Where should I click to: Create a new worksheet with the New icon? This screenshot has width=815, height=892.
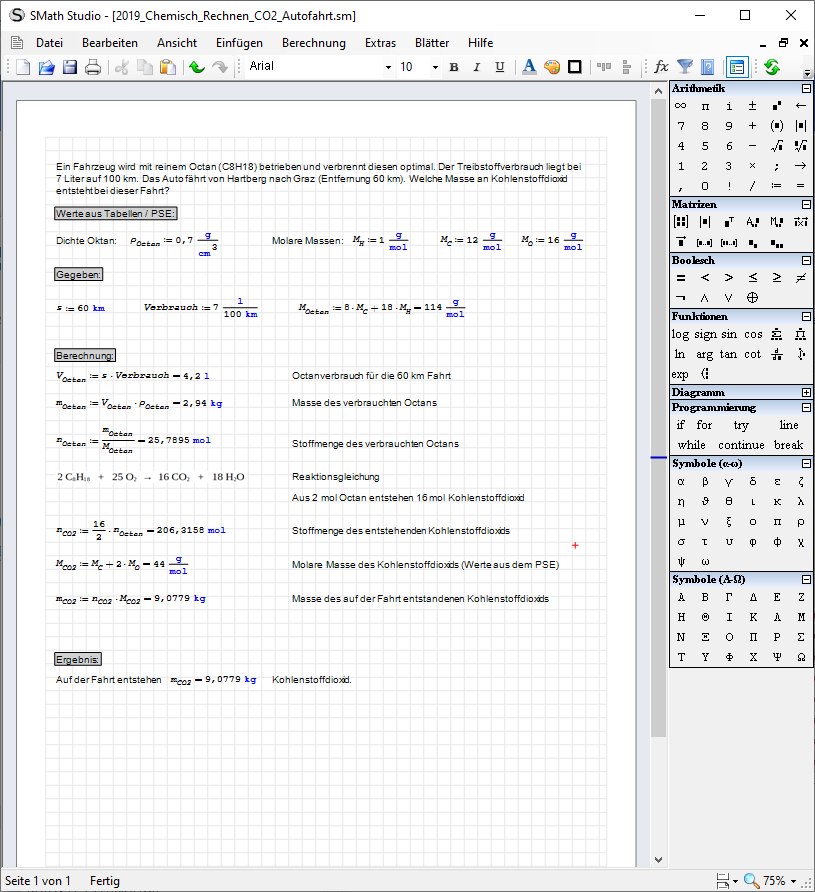[23, 67]
